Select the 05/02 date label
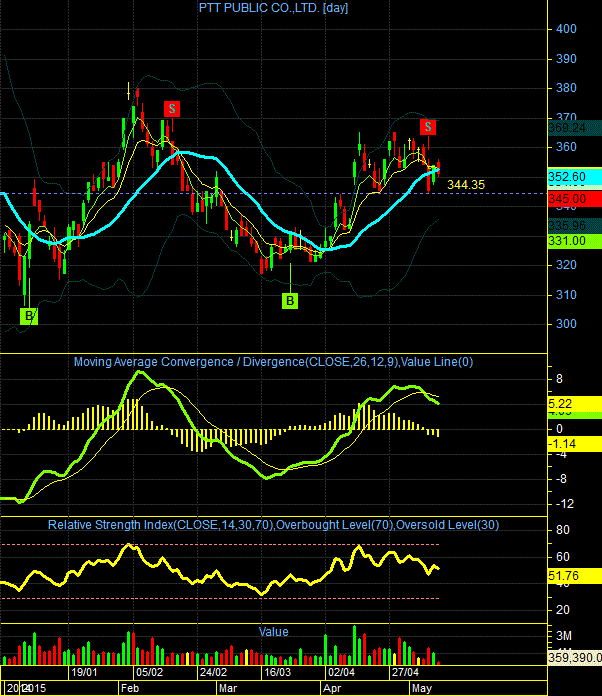The height and width of the screenshot is (696, 602). pyautogui.click(x=149, y=672)
